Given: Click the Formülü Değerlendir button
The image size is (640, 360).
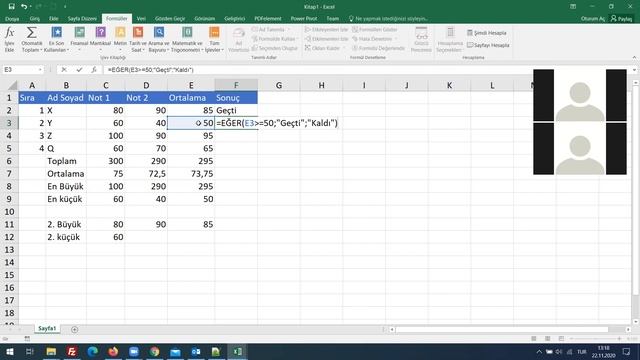Looking at the screenshot, I should point(378,48).
